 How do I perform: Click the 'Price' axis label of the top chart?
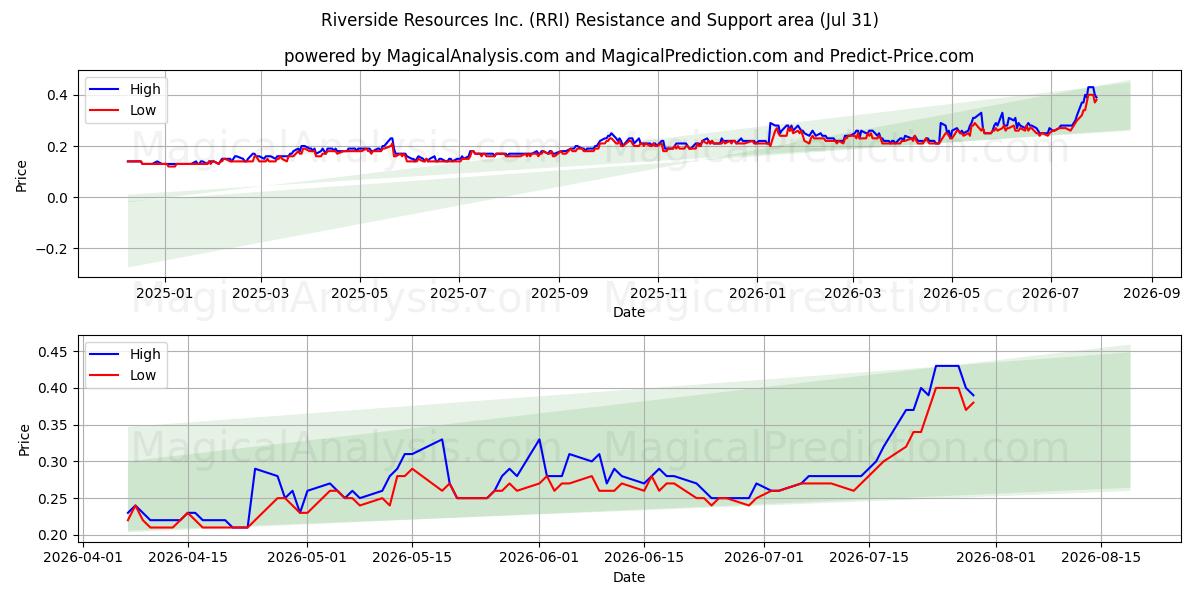click(22, 174)
